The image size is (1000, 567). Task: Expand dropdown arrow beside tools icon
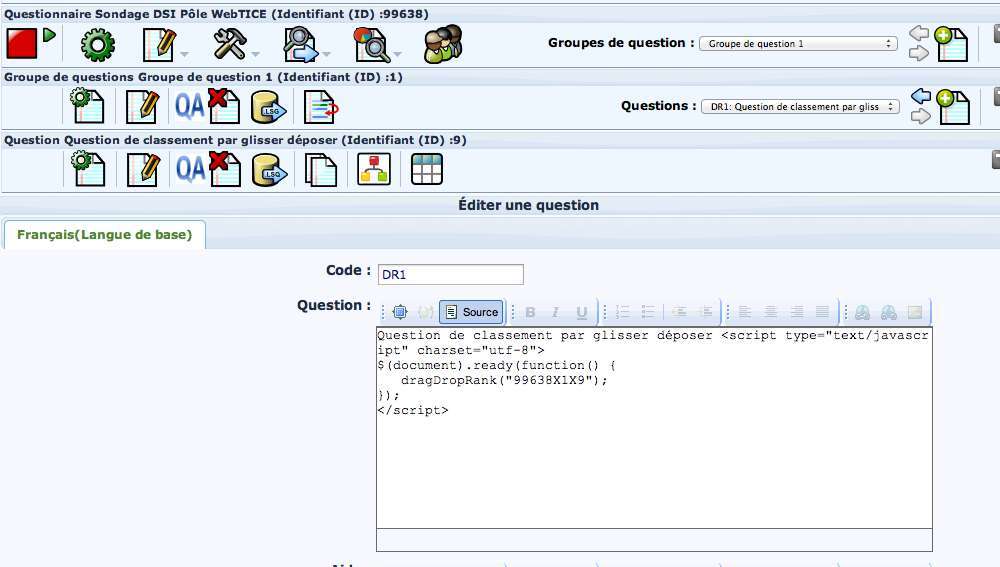(255, 54)
